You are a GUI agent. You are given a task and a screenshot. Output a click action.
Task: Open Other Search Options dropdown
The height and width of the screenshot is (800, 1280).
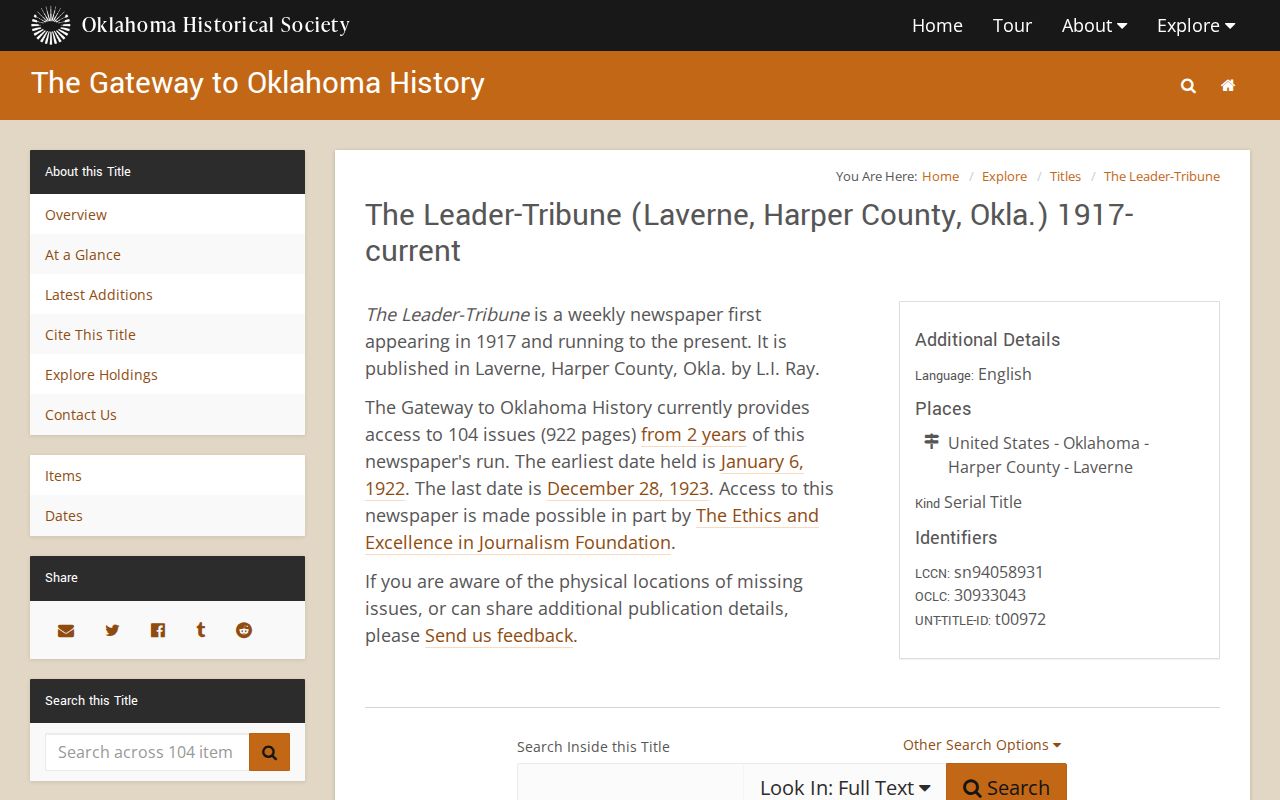982,745
